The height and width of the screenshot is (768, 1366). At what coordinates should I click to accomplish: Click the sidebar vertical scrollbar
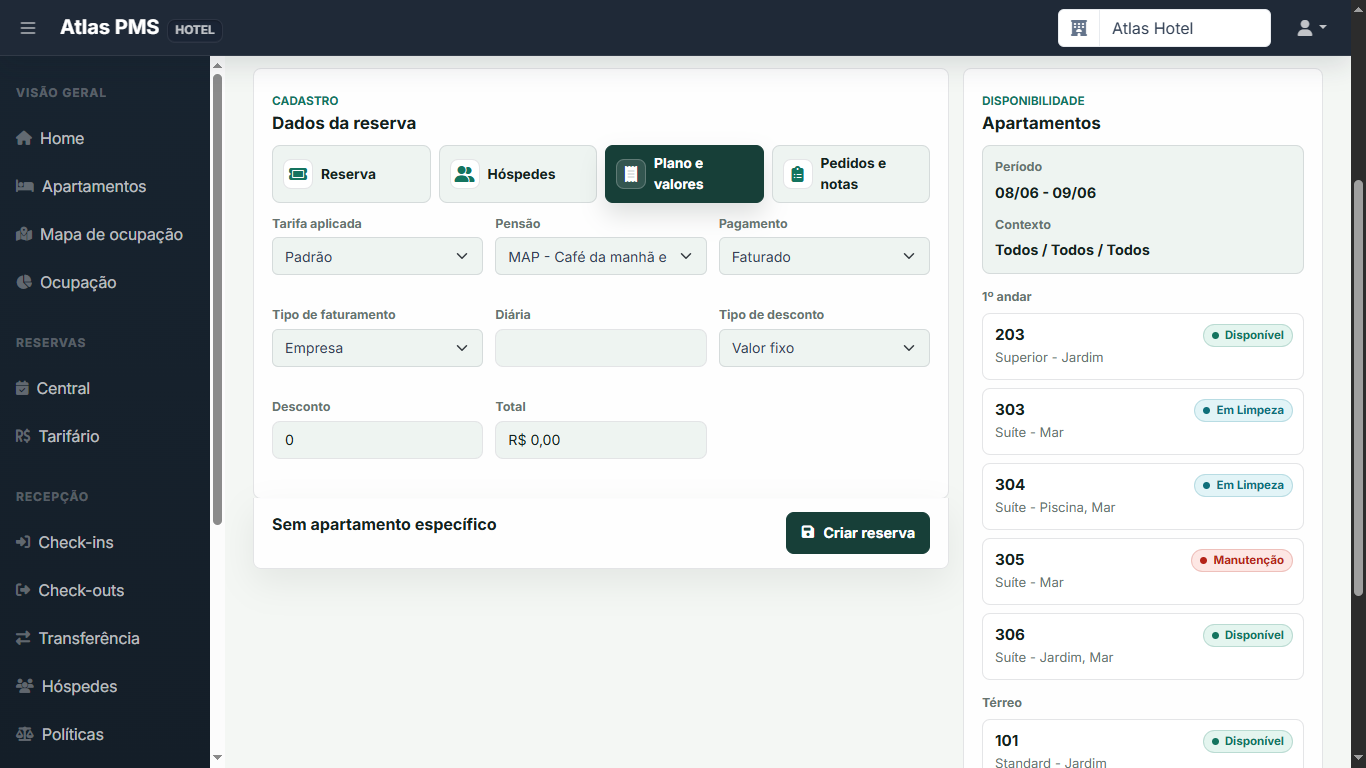pos(218,300)
